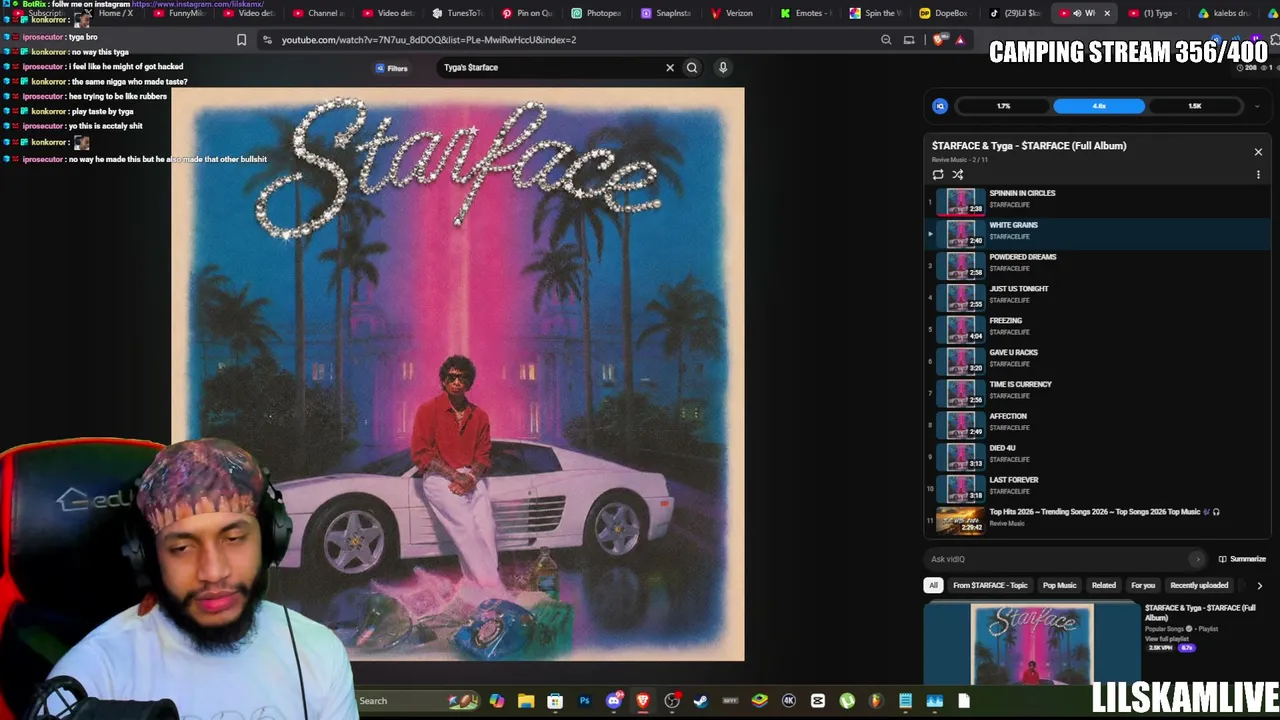Open the vidIQ icon above the playlist
This screenshot has width=1280, height=720.
pos(940,106)
